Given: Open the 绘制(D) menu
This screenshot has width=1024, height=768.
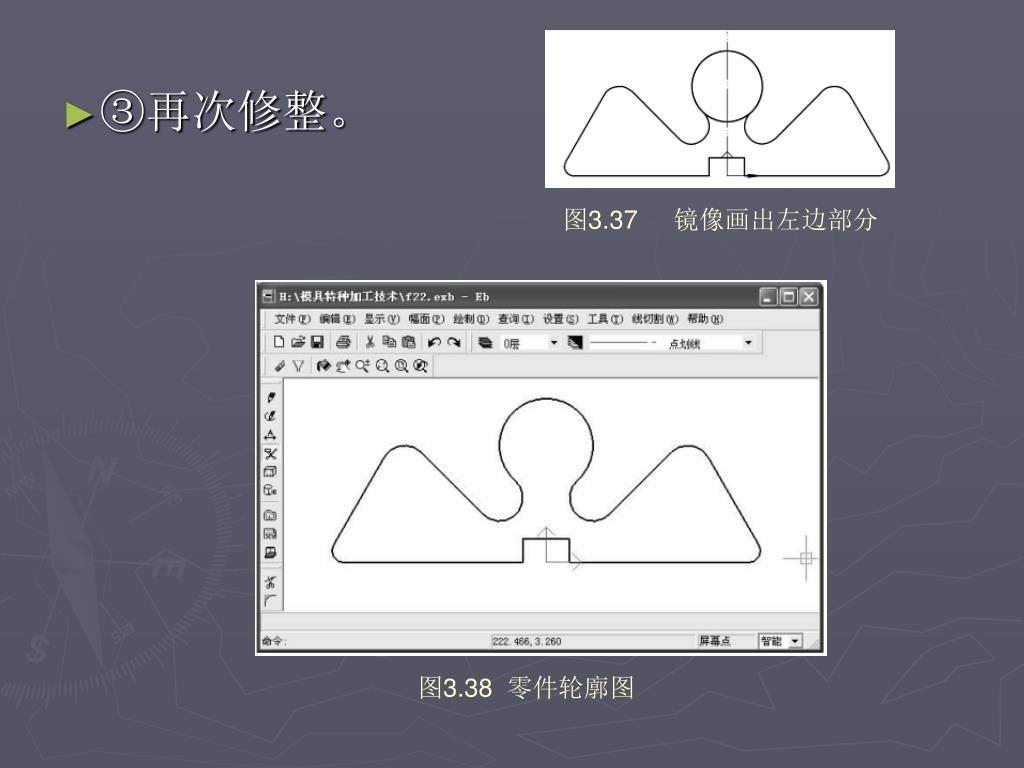Looking at the screenshot, I should pyautogui.click(x=471, y=319).
